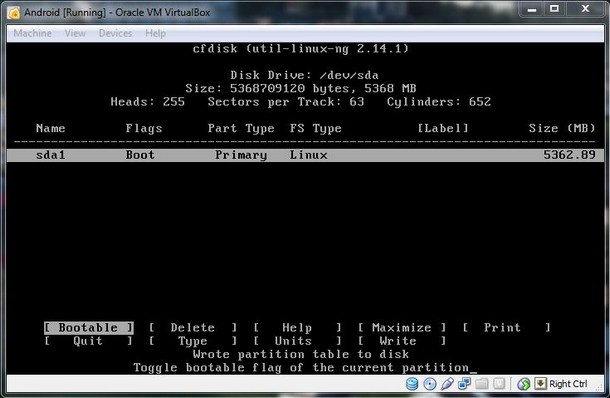Click the network adapters status icon
This screenshot has width=610, height=398.
coord(465,384)
